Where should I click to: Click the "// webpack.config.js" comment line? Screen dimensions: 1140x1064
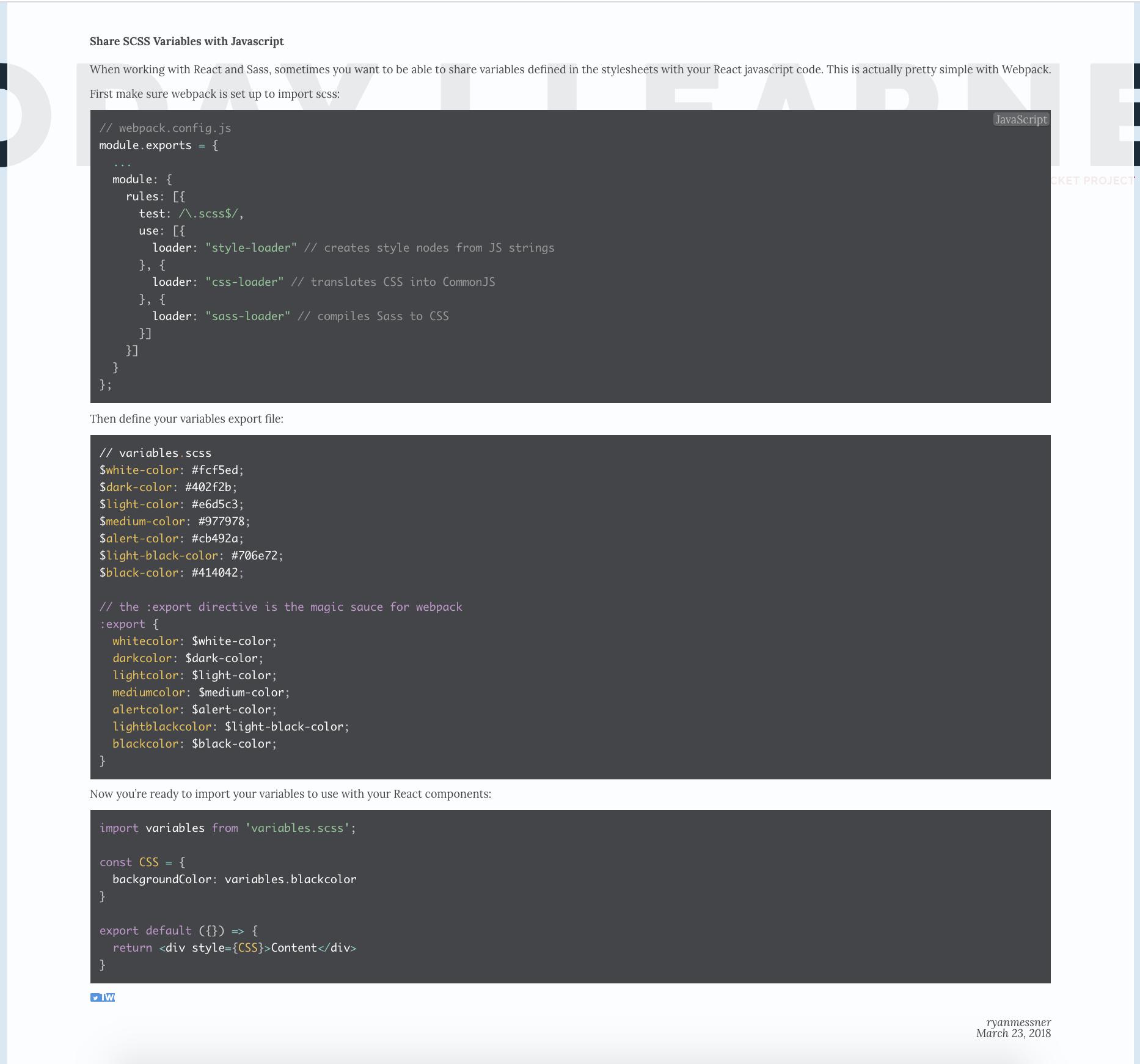tap(165, 128)
